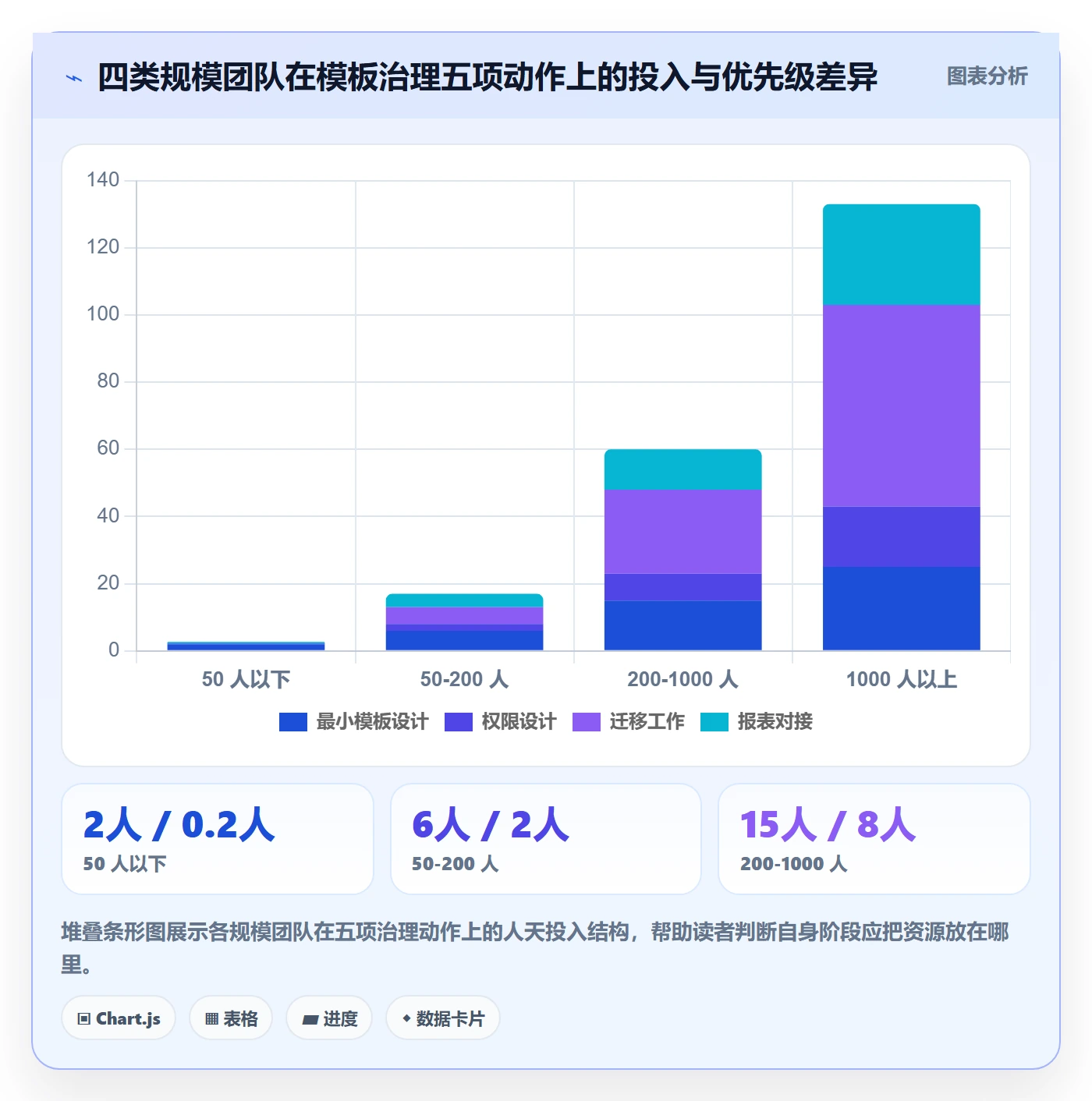
Task: Click the stat value 2人 / 0.2人
Action: point(179,825)
